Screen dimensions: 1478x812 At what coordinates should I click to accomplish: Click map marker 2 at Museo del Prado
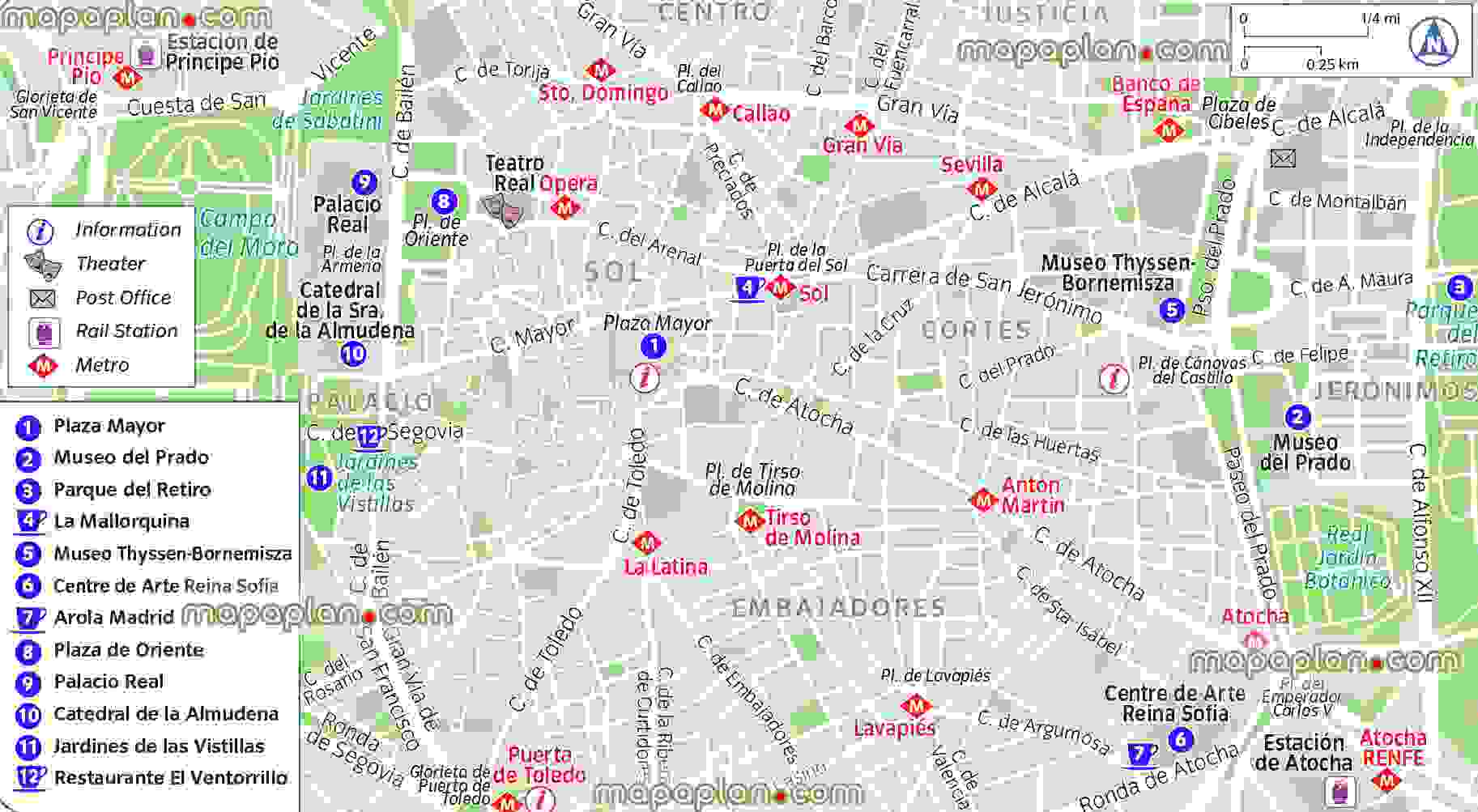pyautogui.click(x=1297, y=417)
